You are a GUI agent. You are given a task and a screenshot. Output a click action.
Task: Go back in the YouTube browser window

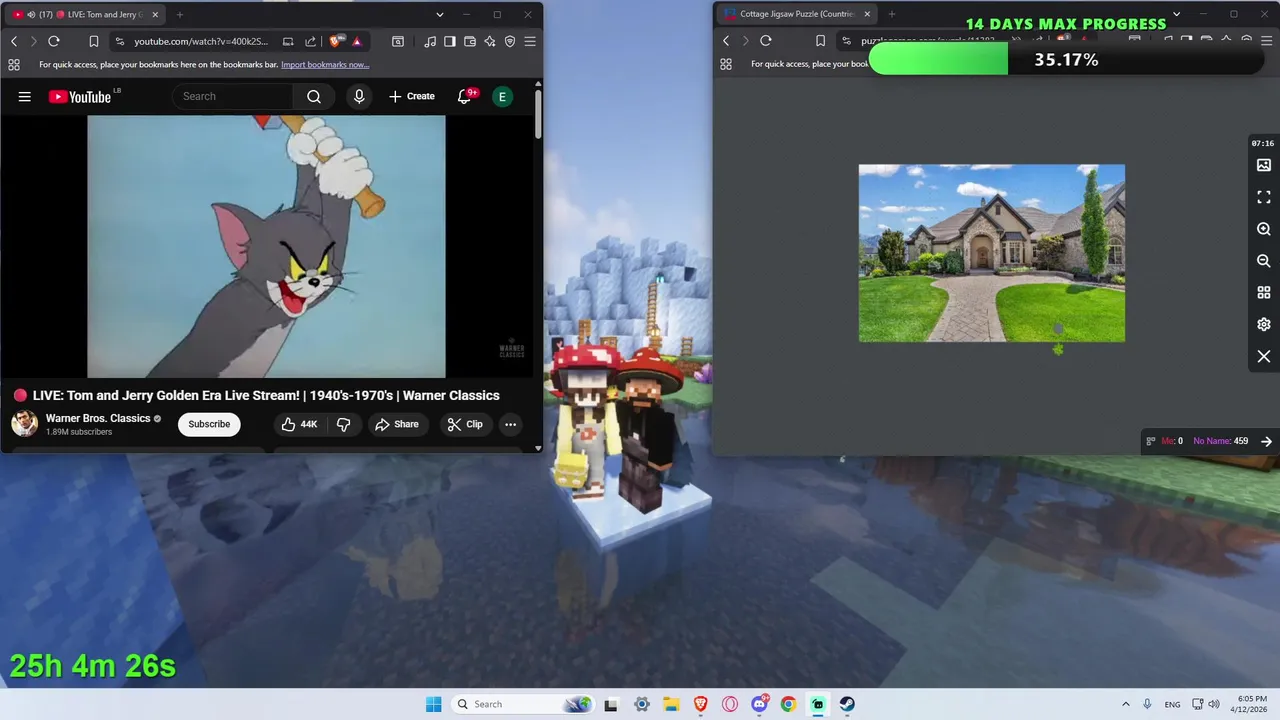14,41
